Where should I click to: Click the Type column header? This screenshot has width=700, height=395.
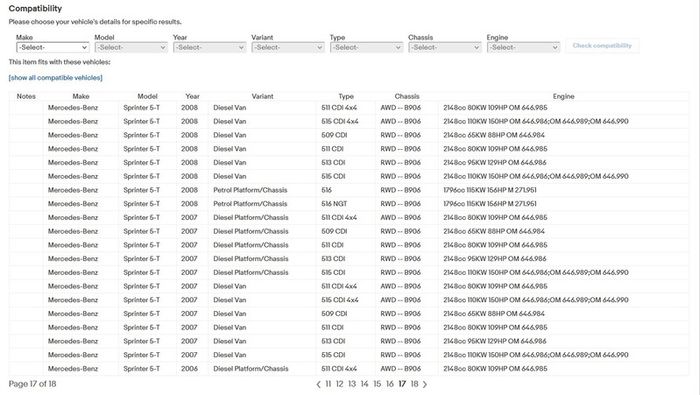pos(346,96)
